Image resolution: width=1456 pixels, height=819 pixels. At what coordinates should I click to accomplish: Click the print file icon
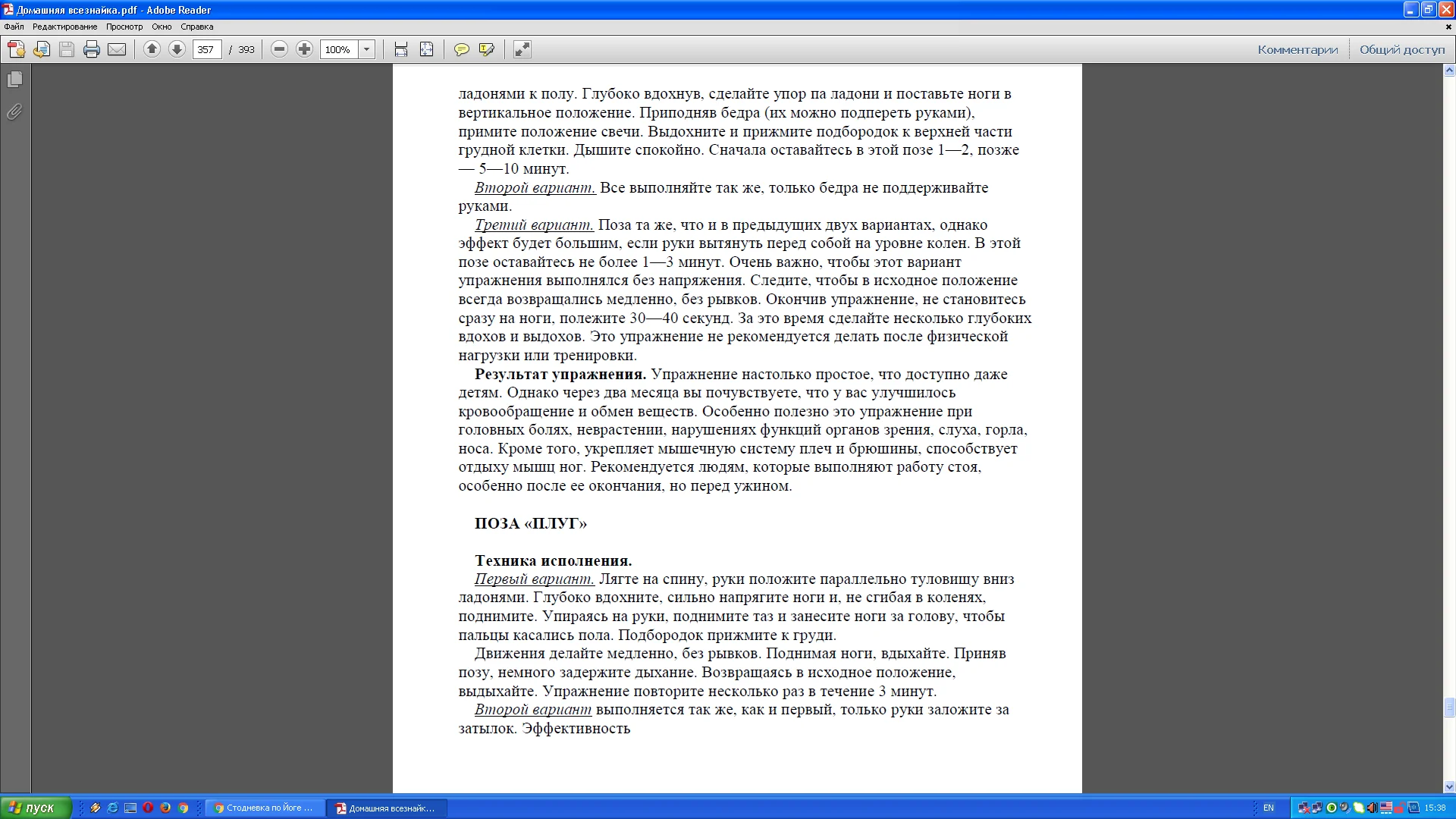point(92,49)
